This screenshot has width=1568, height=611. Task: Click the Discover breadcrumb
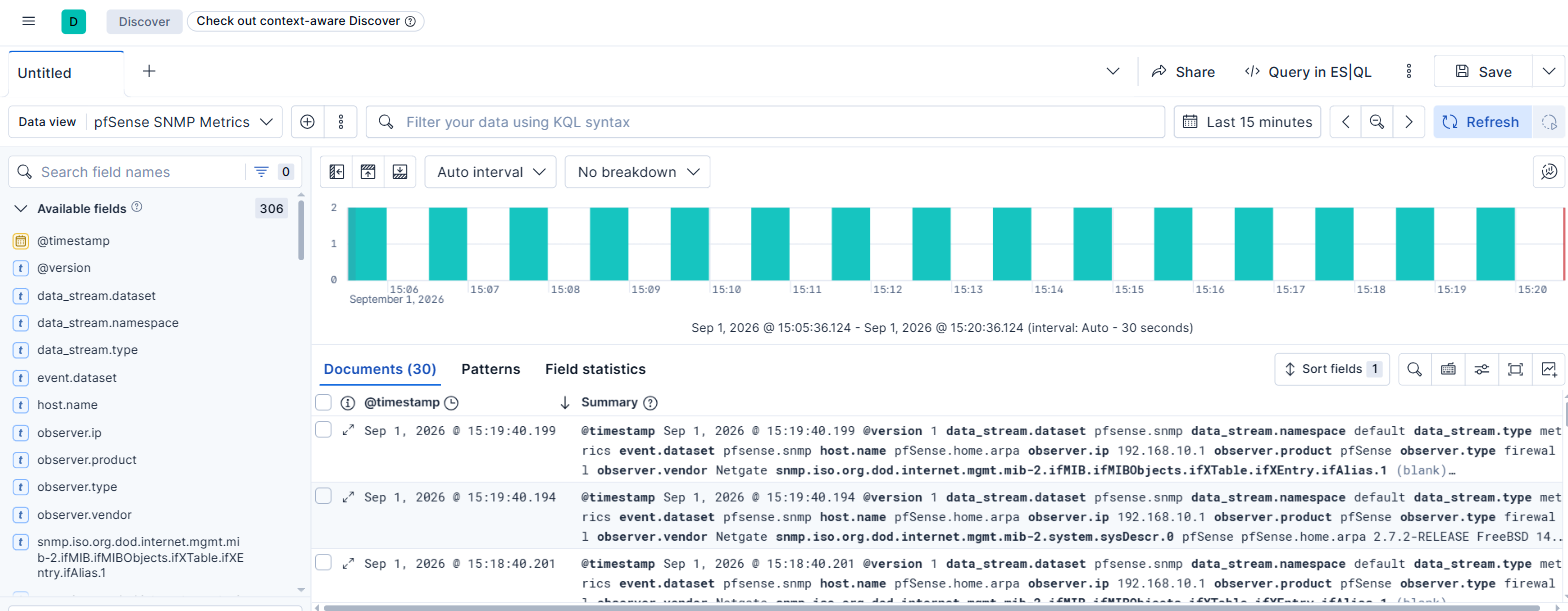coord(144,21)
